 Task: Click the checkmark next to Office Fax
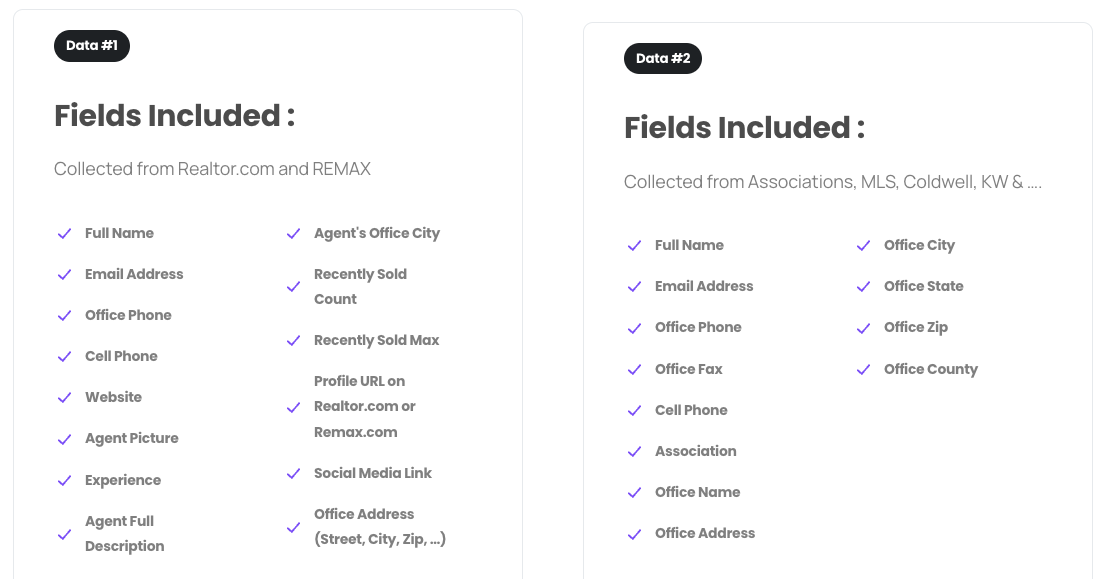pyautogui.click(x=635, y=370)
